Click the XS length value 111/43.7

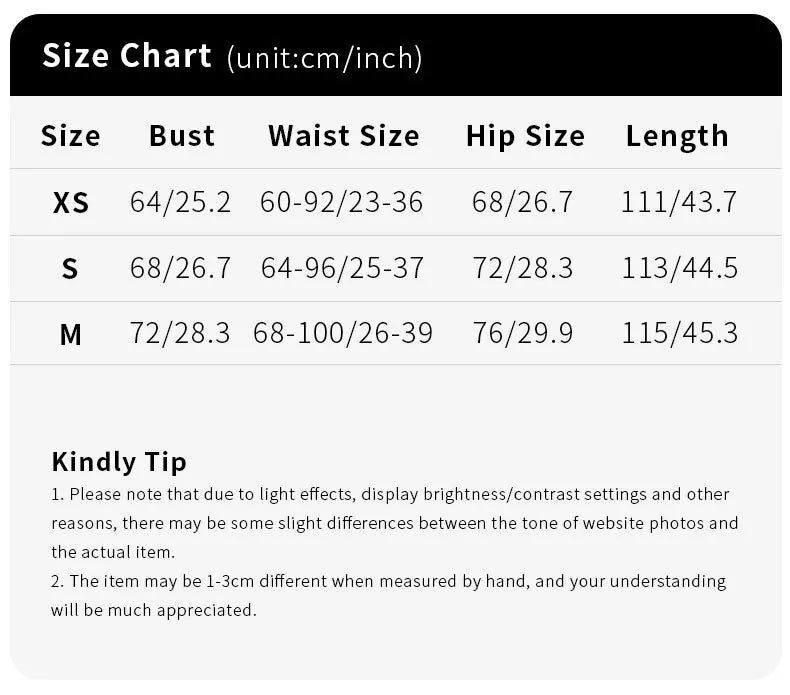(679, 202)
